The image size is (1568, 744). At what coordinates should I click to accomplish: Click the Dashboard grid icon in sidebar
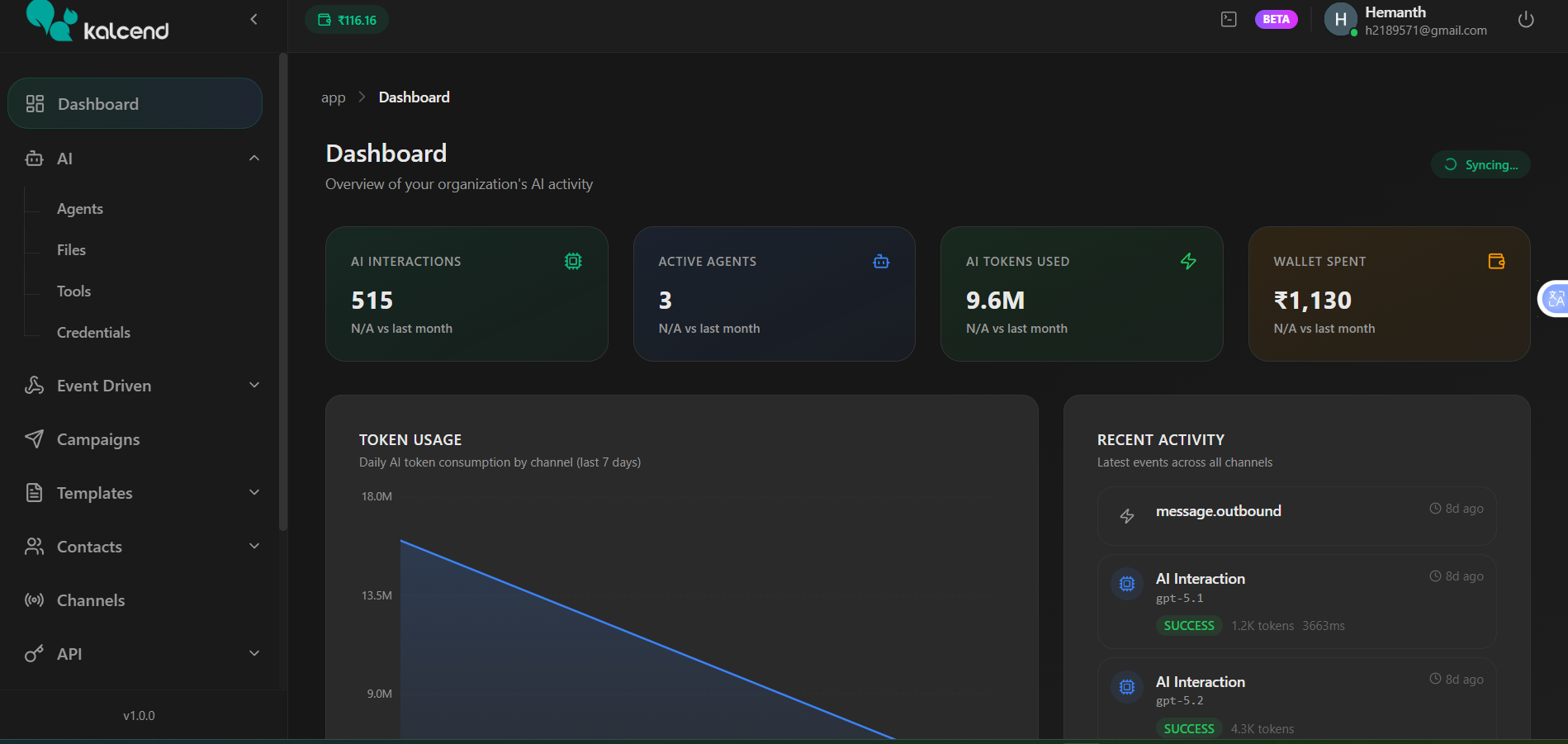click(x=35, y=103)
